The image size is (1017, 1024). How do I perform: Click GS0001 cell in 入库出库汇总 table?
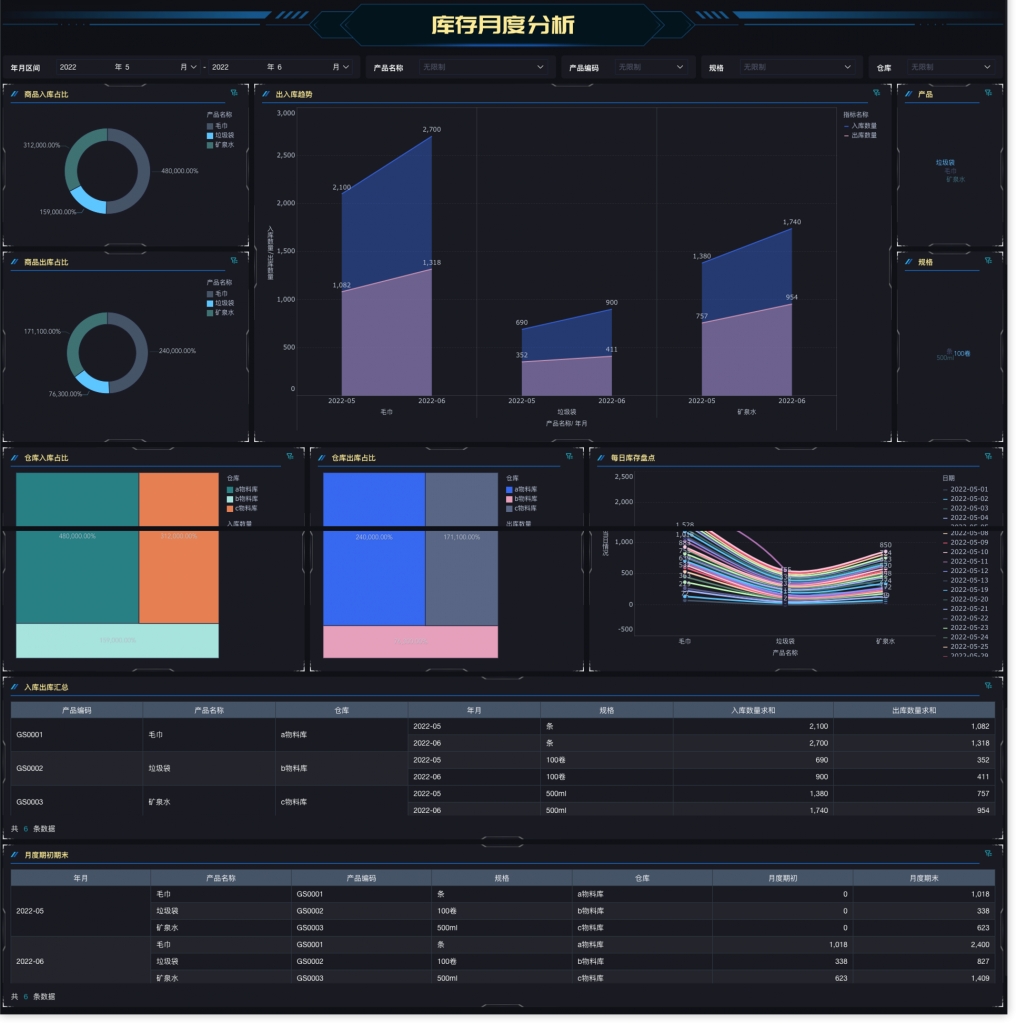29,735
